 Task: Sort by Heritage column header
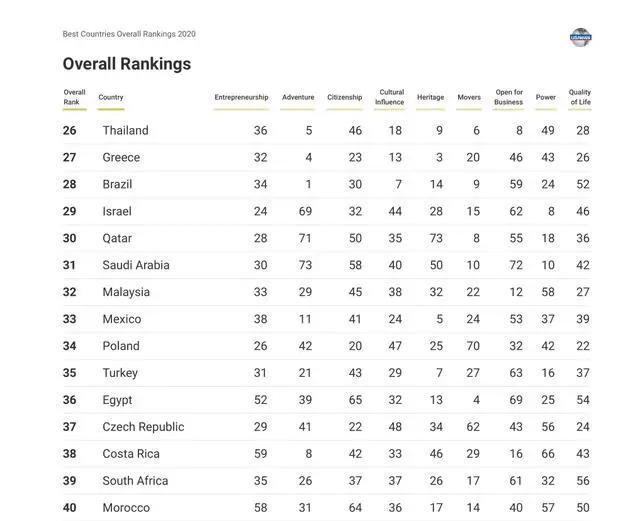[x=430, y=97]
